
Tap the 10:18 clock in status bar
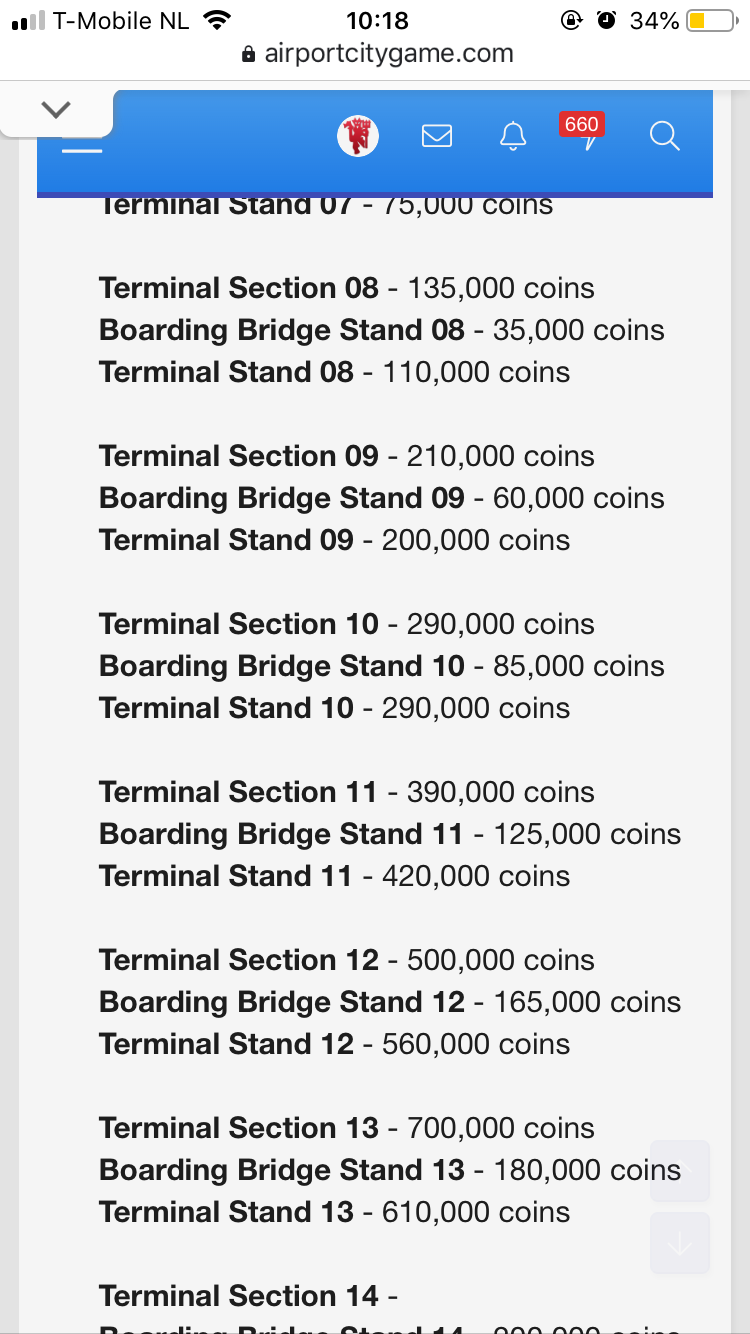[377, 20]
